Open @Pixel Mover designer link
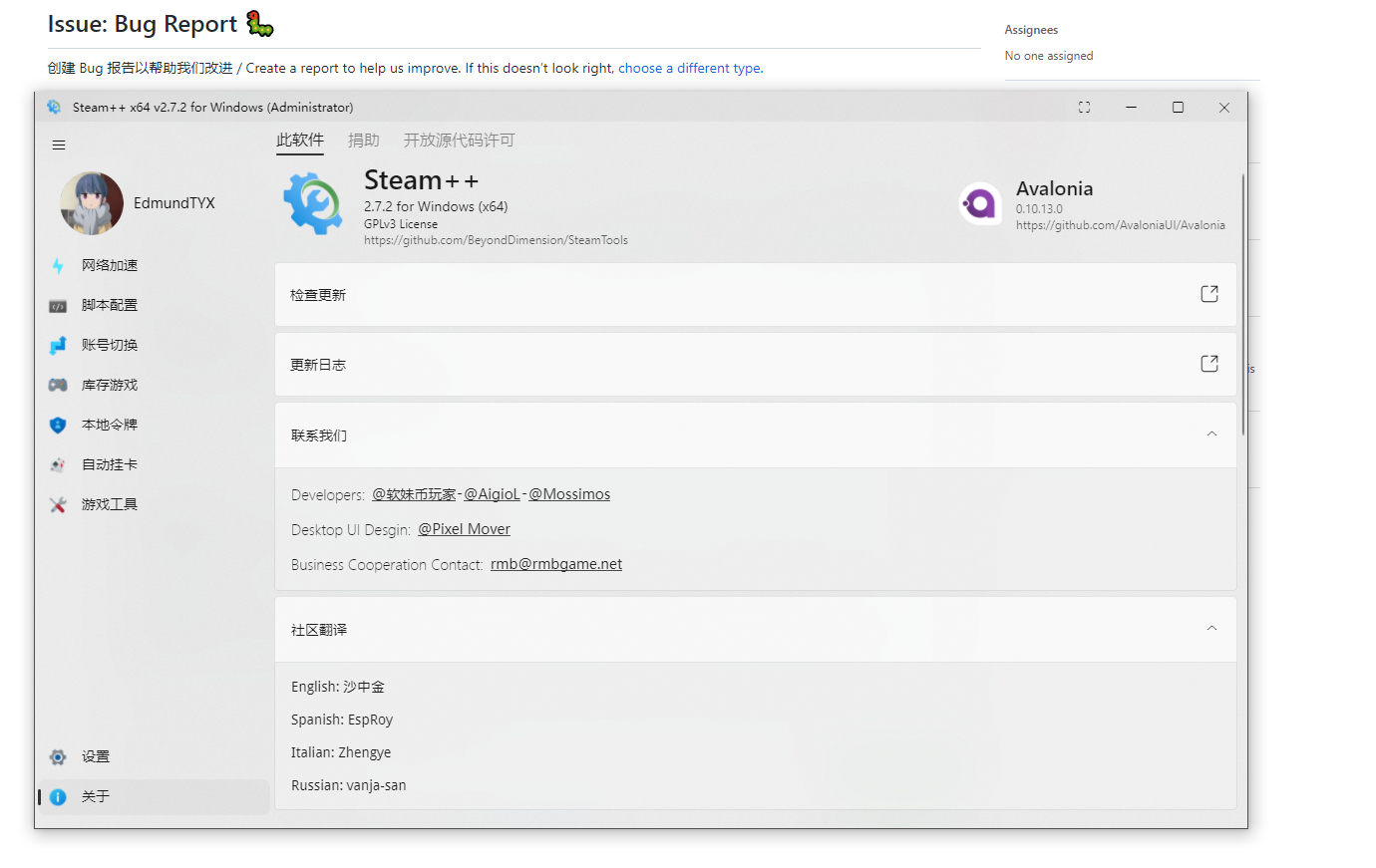Viewport: 1376px width, 868px height. (465, 529)
